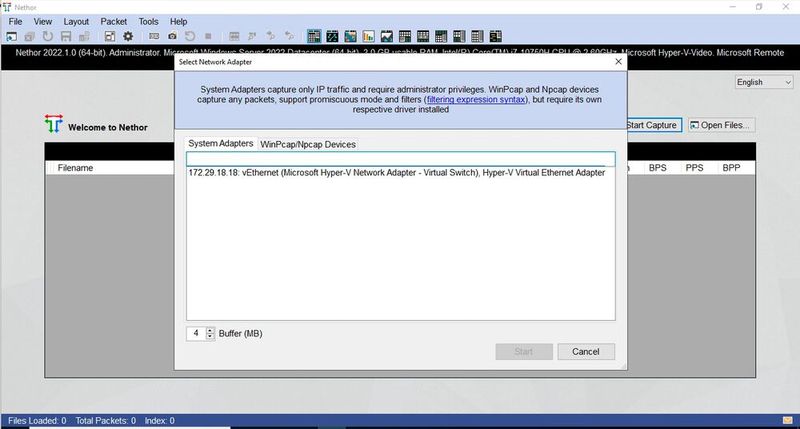
Task: Click the network adapter card toolbar icon
Action: (x=154, y=36)
